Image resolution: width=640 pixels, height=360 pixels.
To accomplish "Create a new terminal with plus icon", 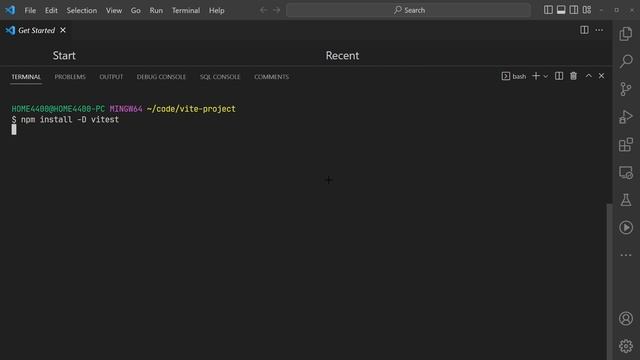I will click(536, 76).
